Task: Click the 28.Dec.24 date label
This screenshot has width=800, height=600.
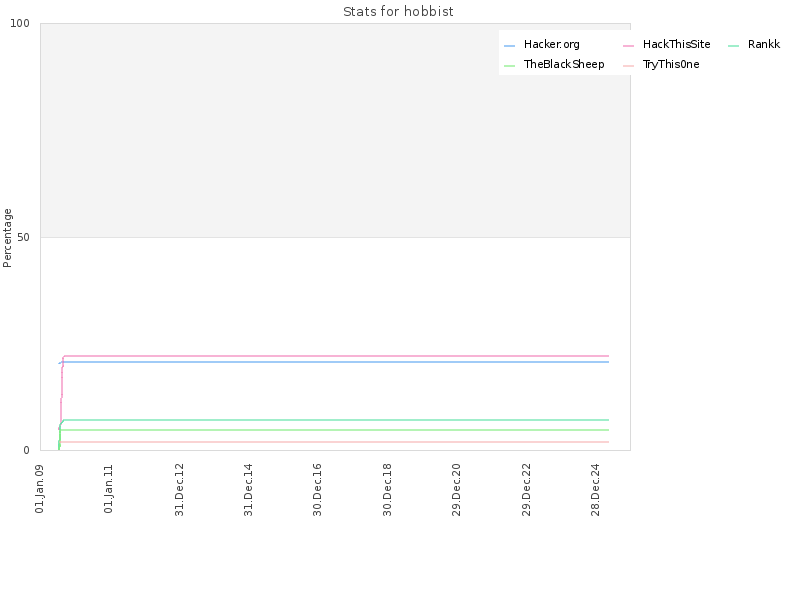Action: pos(595,490)
